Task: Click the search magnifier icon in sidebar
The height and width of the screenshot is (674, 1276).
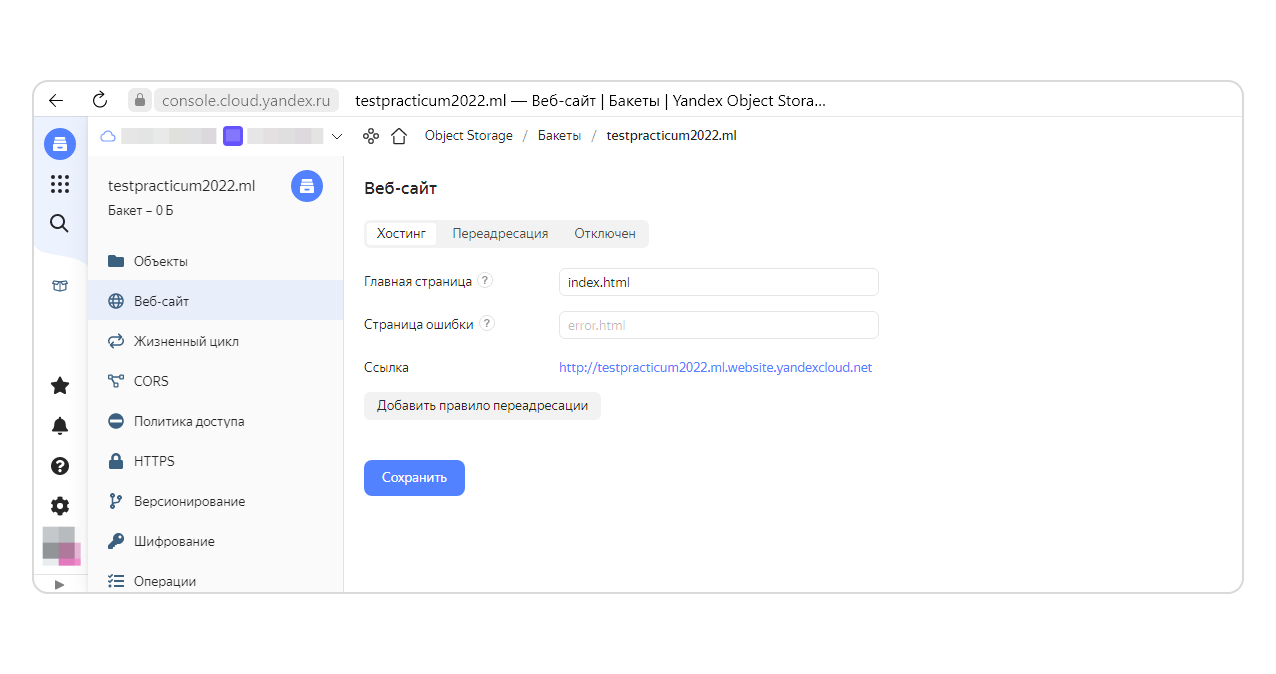Action: pyautogui.click(x=60, y=224)
